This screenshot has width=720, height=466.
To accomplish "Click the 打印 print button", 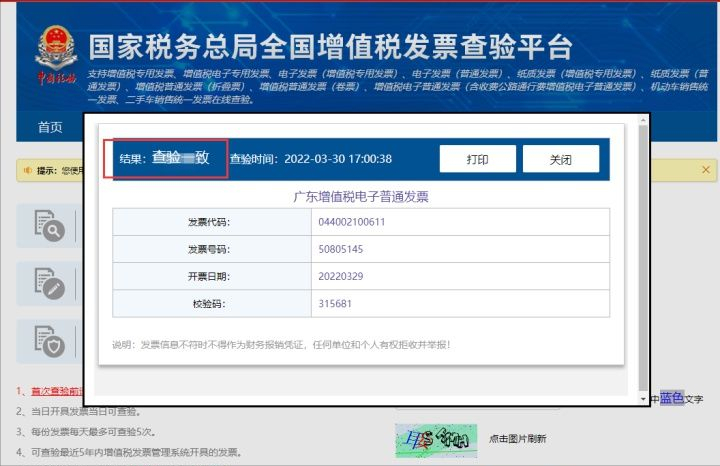I will [x=477, y=159].
